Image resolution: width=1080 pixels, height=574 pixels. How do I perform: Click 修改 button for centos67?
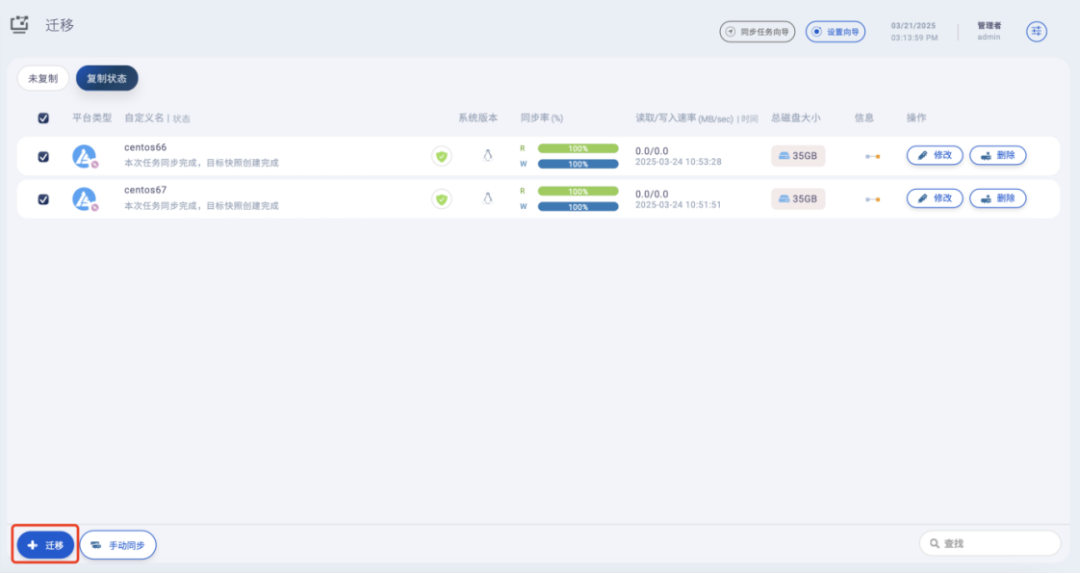tap(934, 198)
